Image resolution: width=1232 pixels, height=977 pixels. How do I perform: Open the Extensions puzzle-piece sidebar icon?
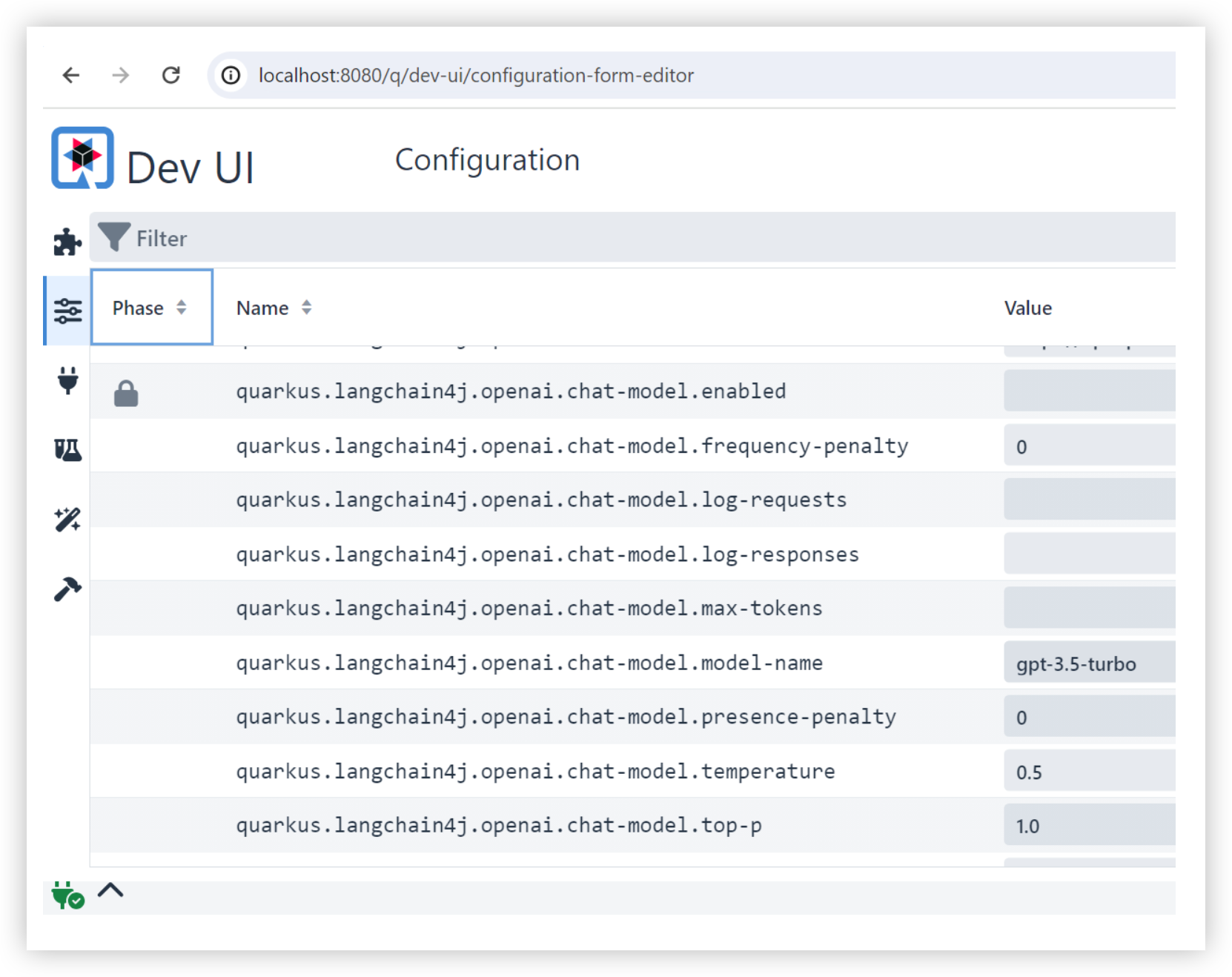coord(67,242)
